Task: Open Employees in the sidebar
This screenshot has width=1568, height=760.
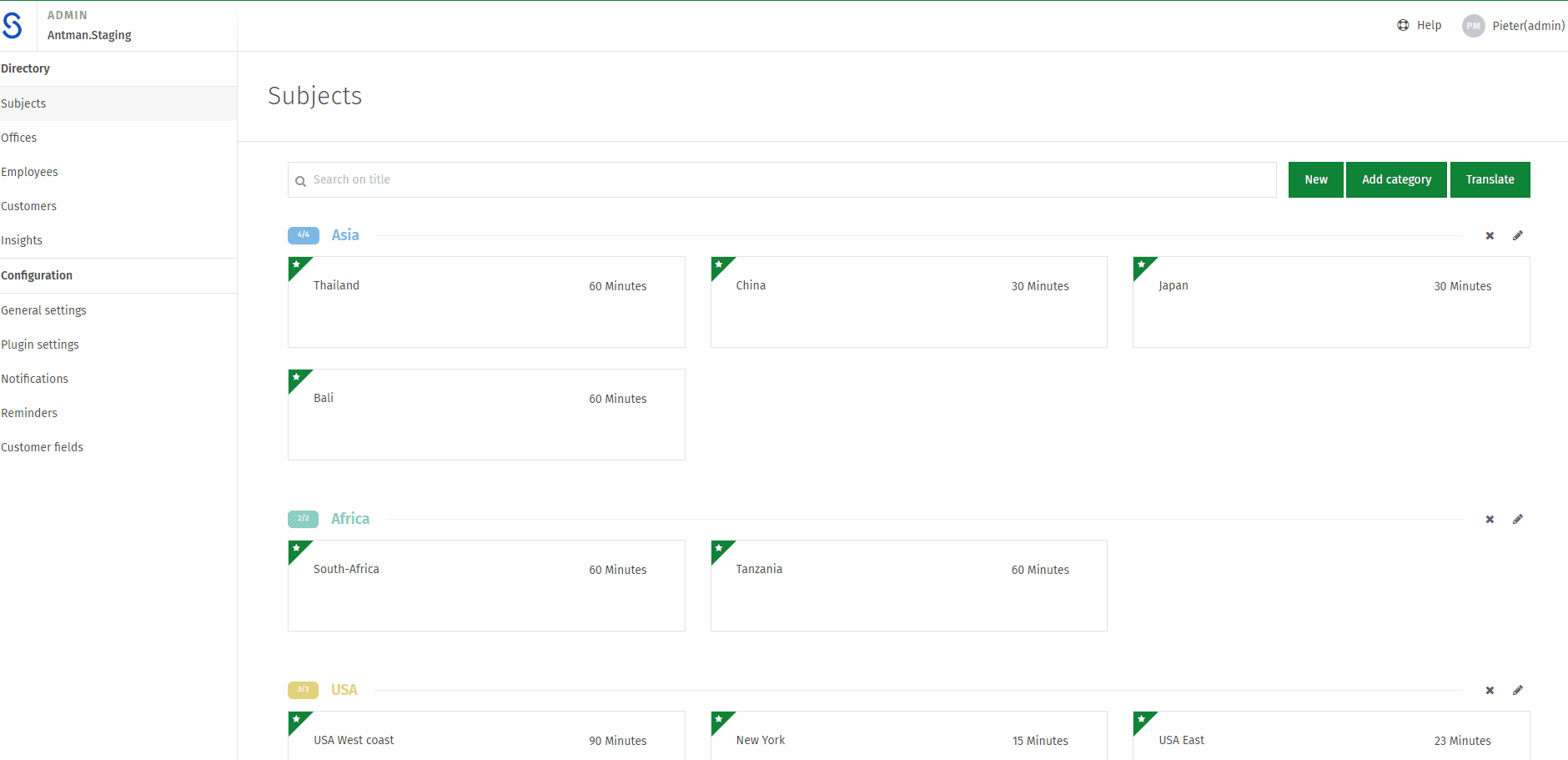Action: (x=118, y=172)
